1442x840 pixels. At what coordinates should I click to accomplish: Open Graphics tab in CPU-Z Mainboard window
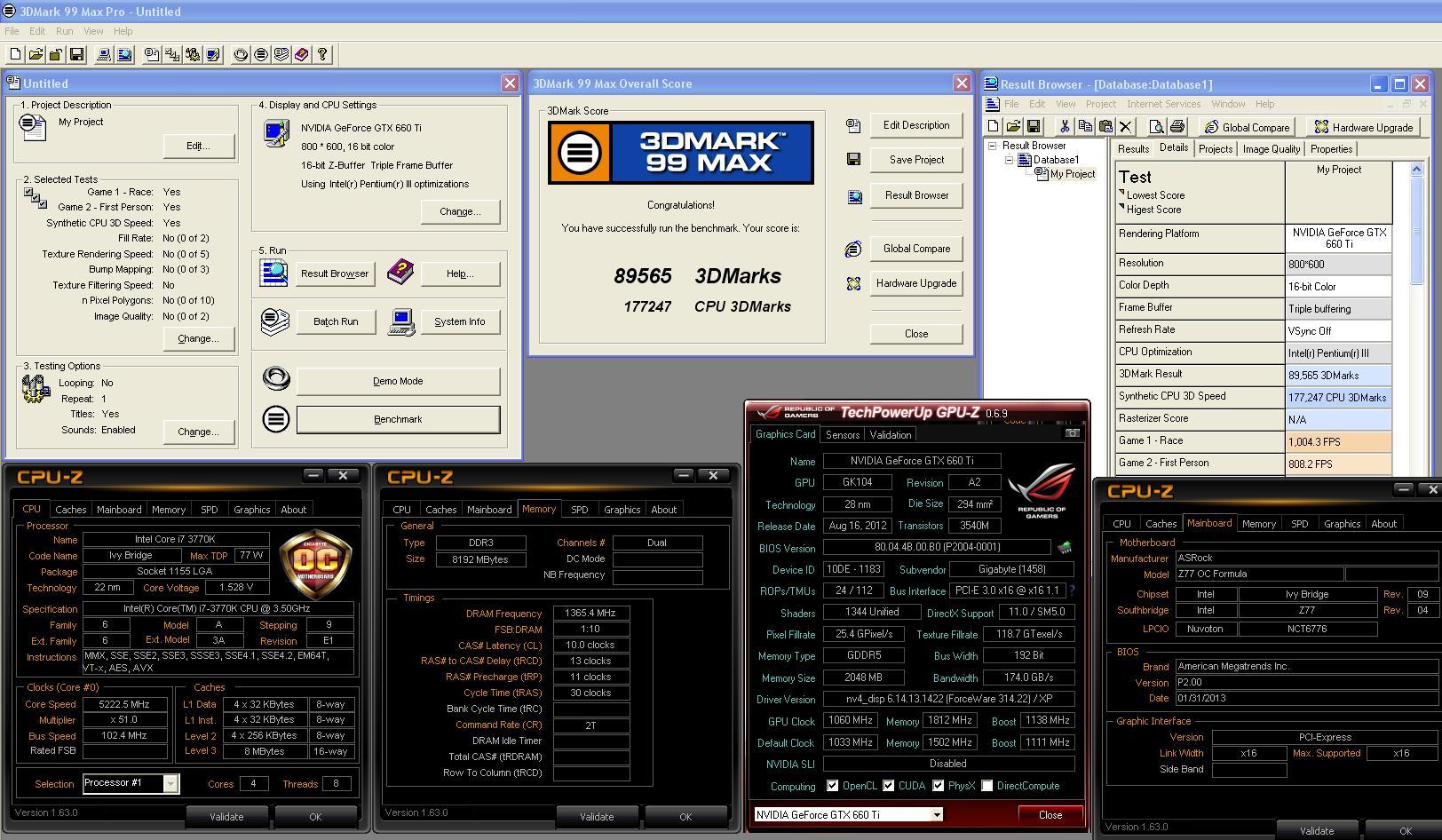click(1342, 524)
